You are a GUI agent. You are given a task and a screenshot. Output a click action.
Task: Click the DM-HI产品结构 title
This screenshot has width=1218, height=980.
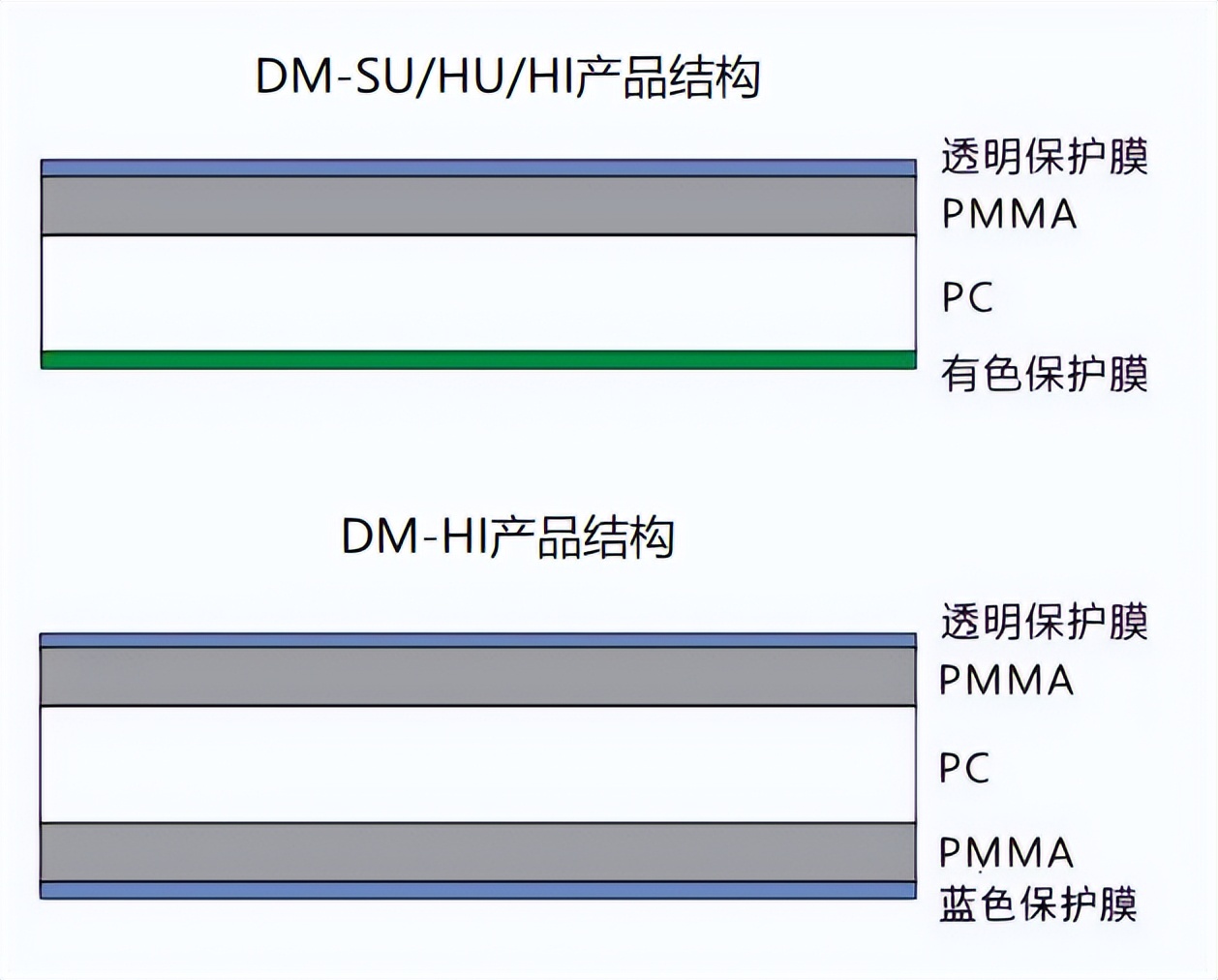508,536
